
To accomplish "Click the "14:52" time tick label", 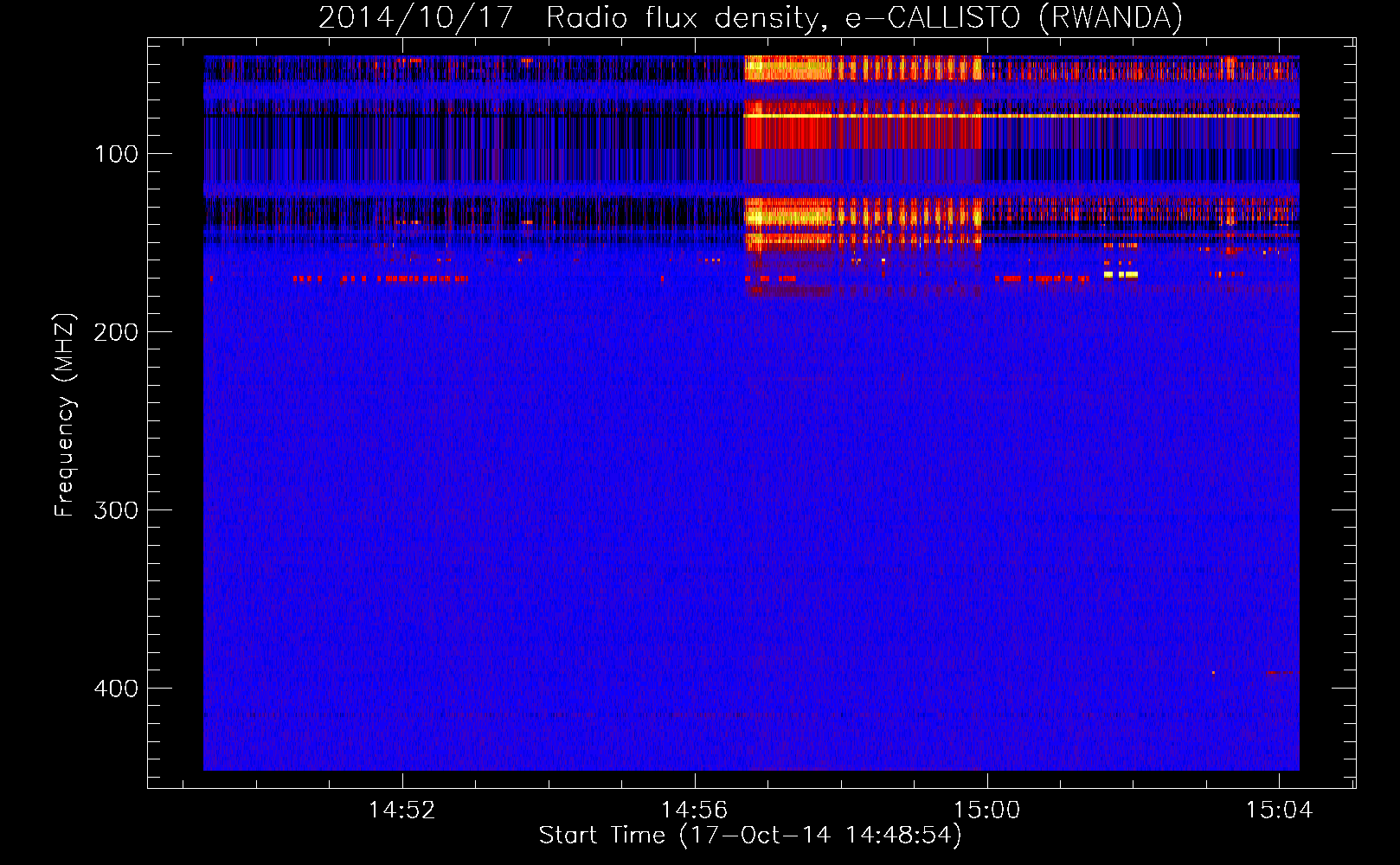I will [x=401, y=811].
